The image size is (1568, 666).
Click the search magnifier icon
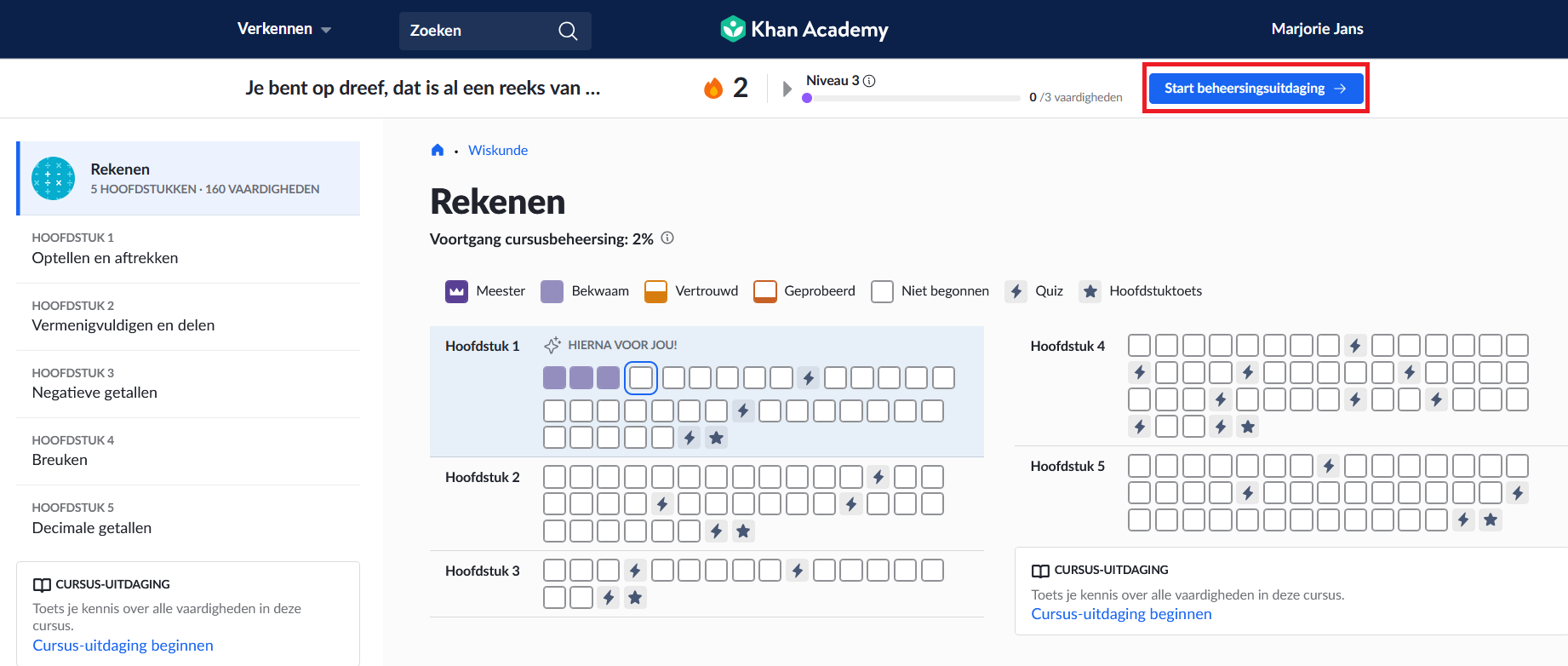pos(568,31)
